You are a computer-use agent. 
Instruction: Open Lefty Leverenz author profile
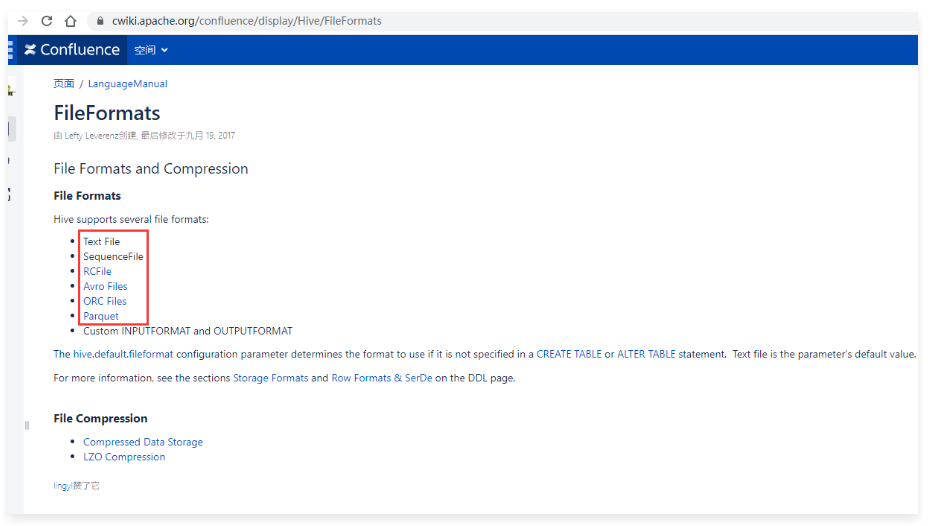(91, 135)
